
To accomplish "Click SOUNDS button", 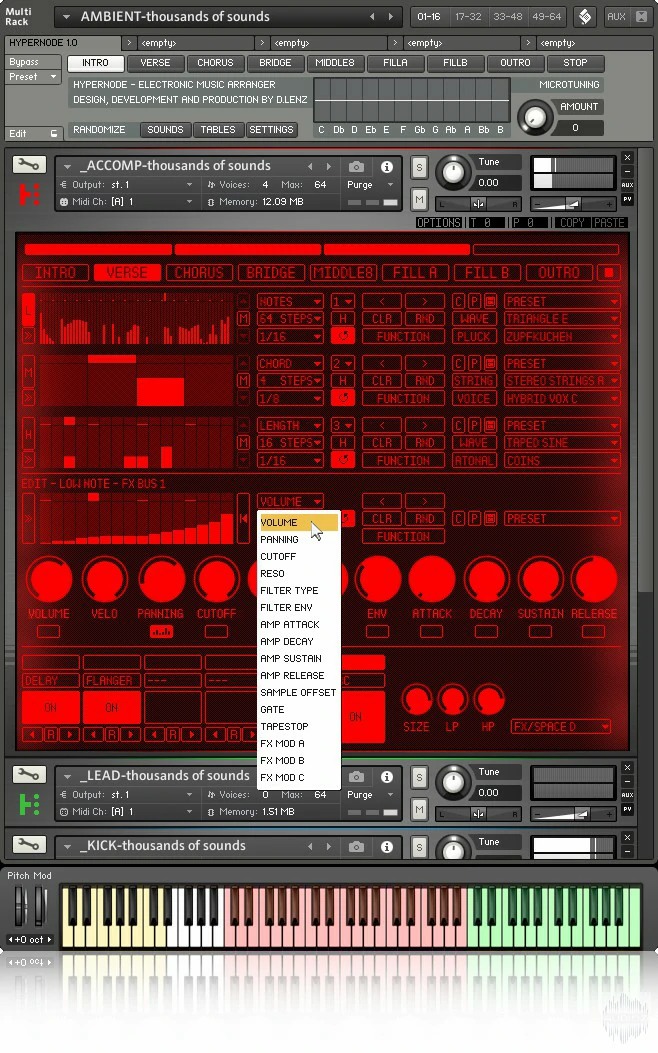I will click(165, 130).
